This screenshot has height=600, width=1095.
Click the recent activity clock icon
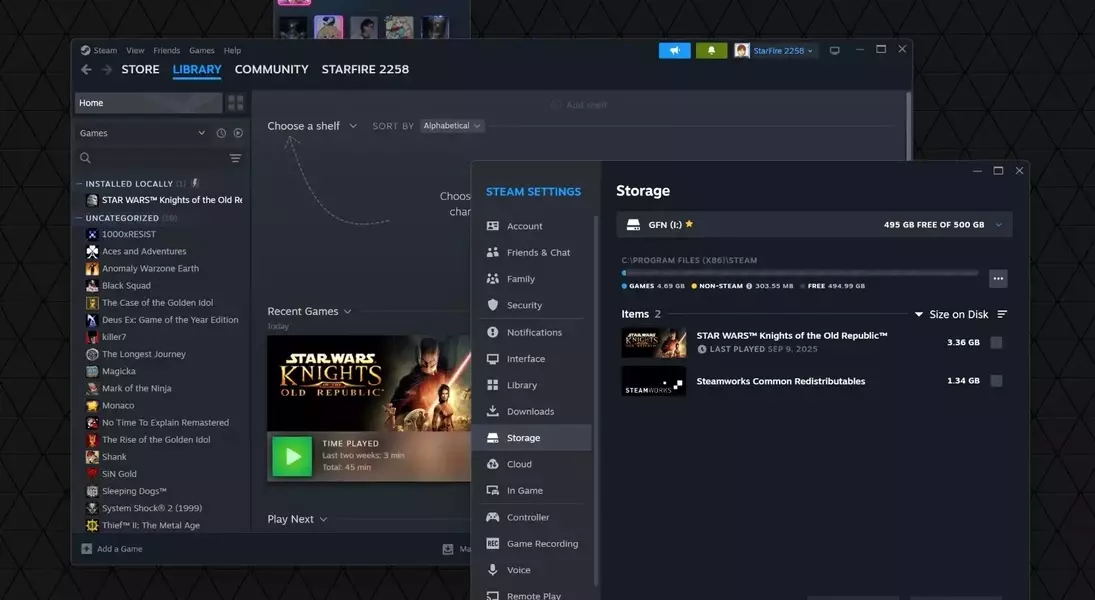[x=221, y=133]
